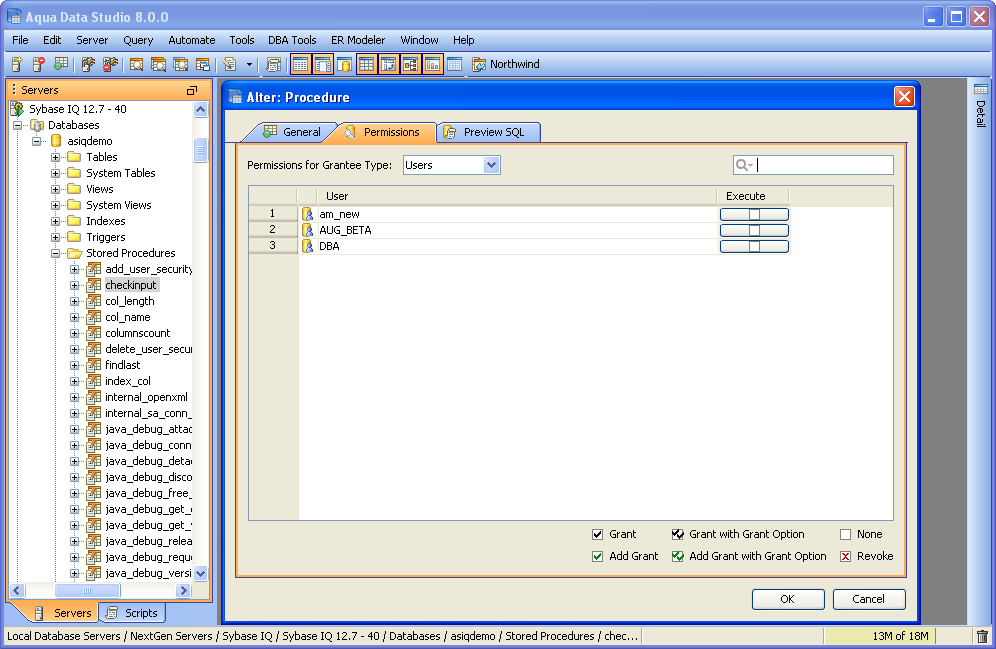The image size is (996, 649).
Task: Toggle the bar chart toolbar icon
Action: (433, 64)
